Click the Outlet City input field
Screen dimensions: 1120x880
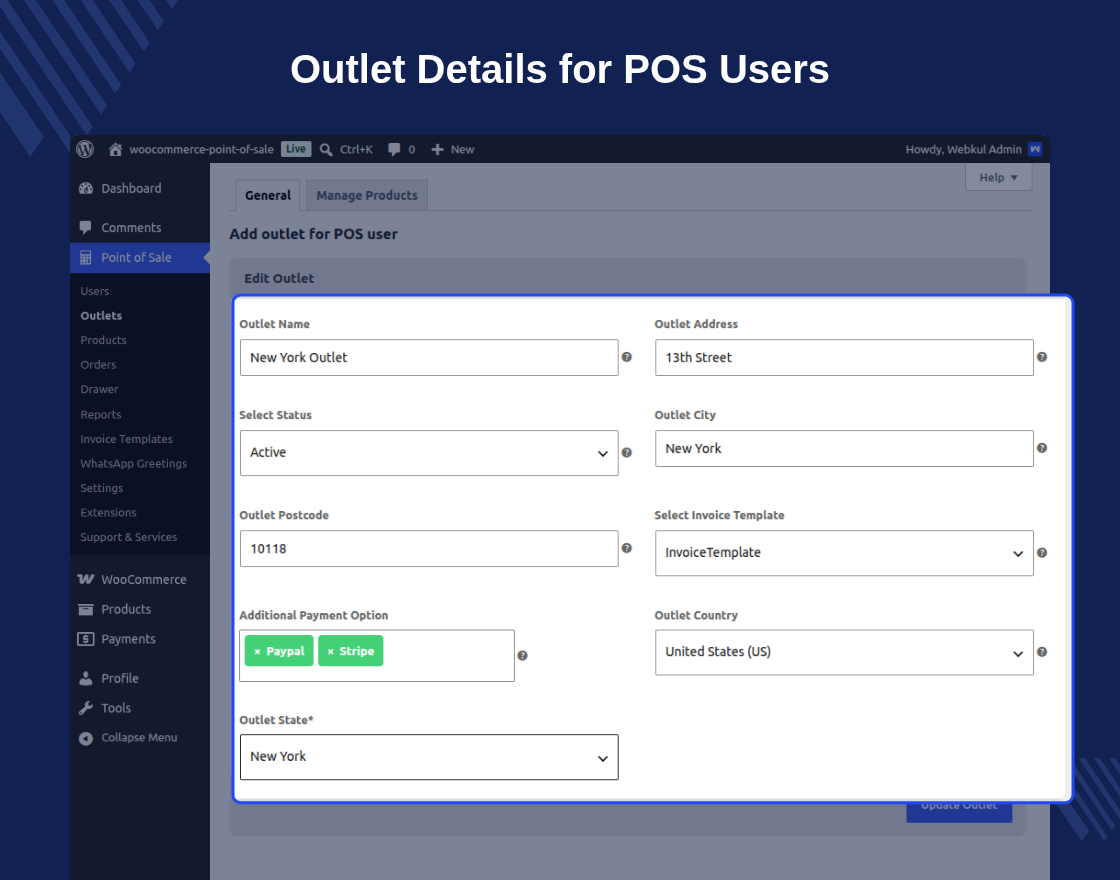pyautogui.click(x=844, y=449)
